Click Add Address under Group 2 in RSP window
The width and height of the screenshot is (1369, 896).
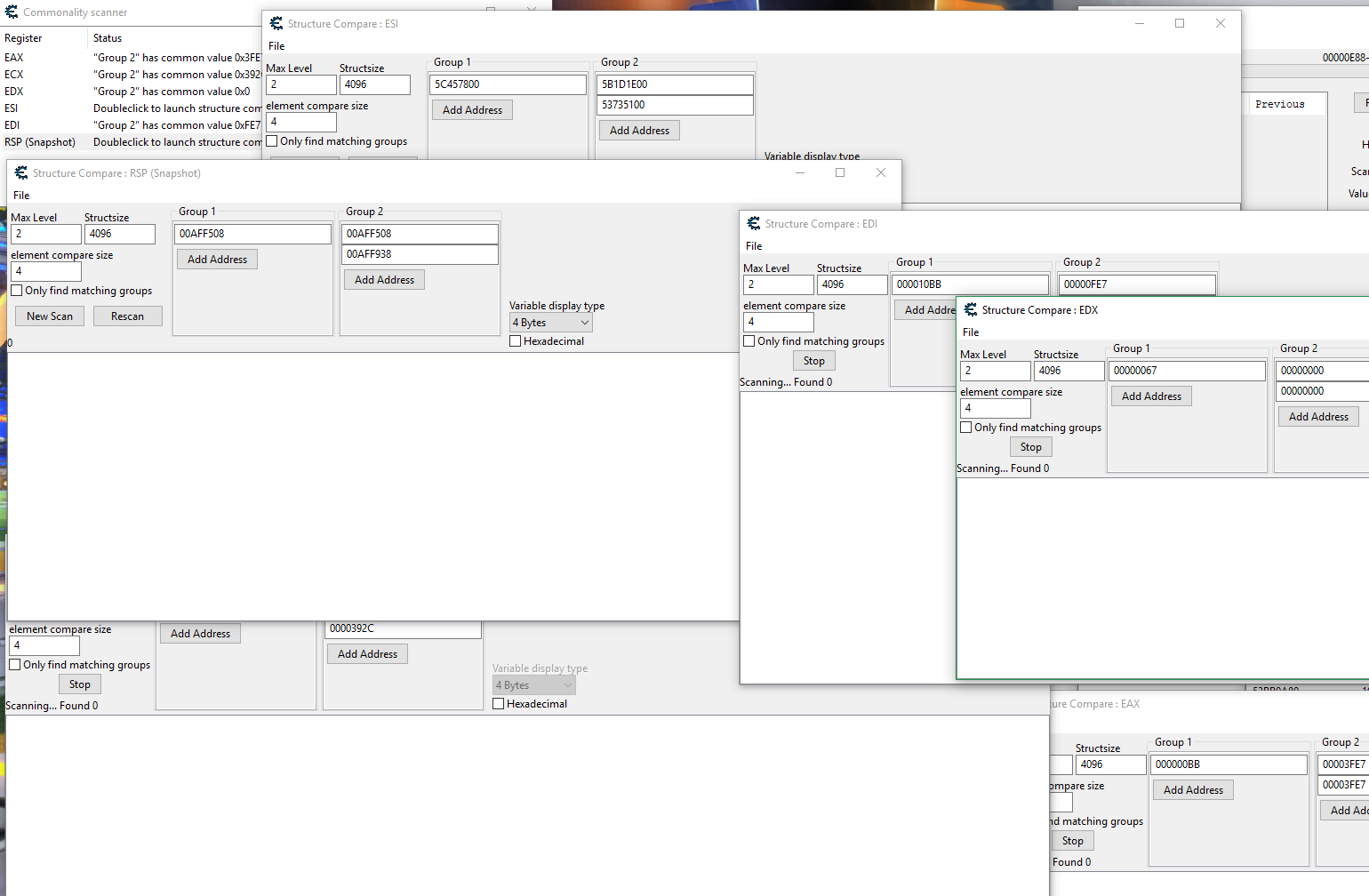pyautogui.click(x=384, y=280)
